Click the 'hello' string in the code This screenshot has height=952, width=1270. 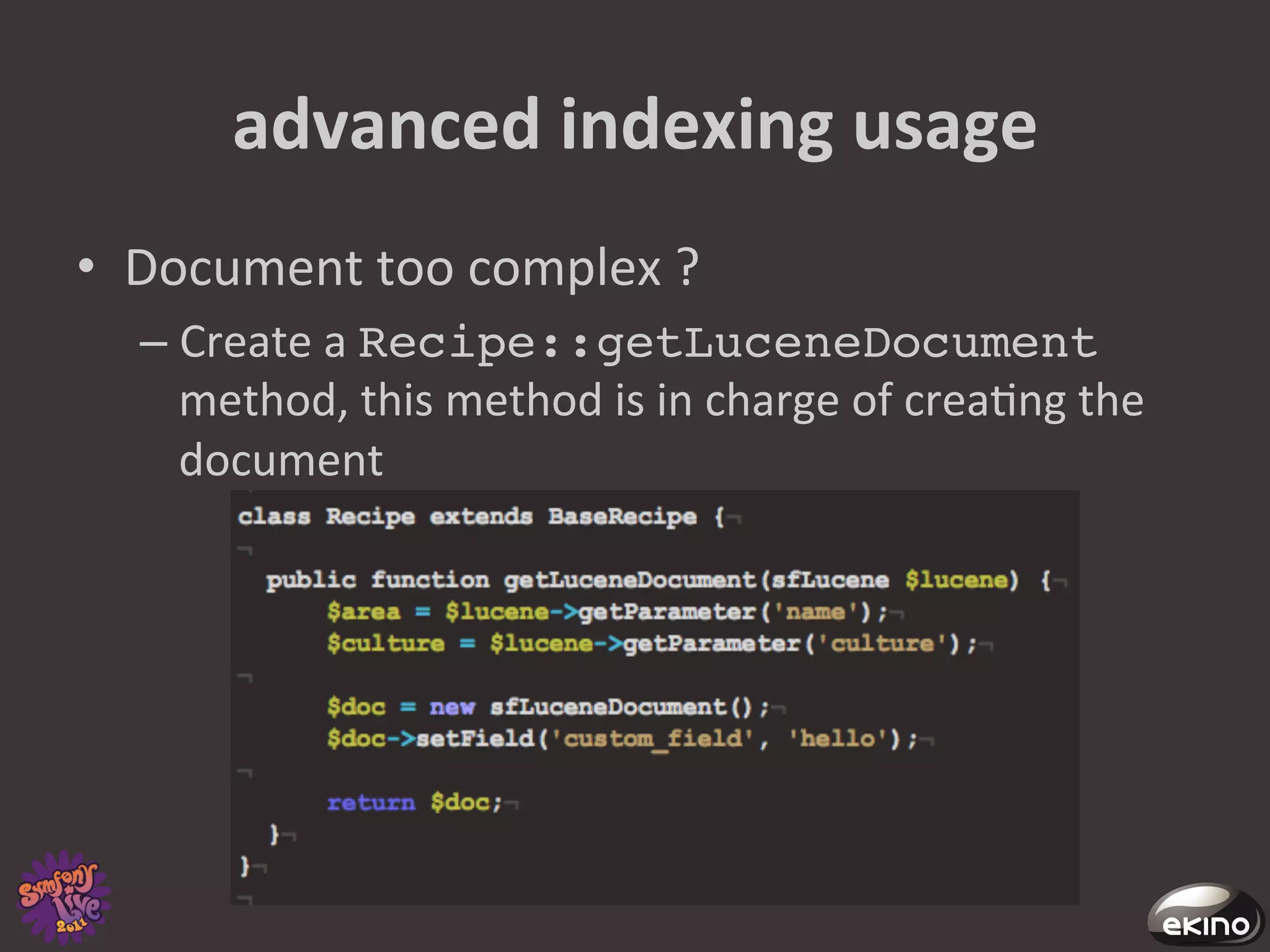838,739
